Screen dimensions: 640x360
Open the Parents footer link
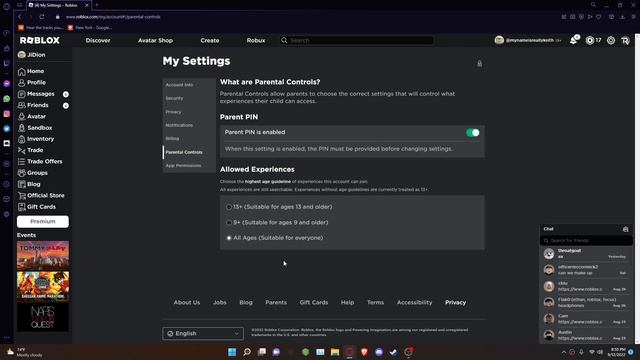tap(276, 302)
